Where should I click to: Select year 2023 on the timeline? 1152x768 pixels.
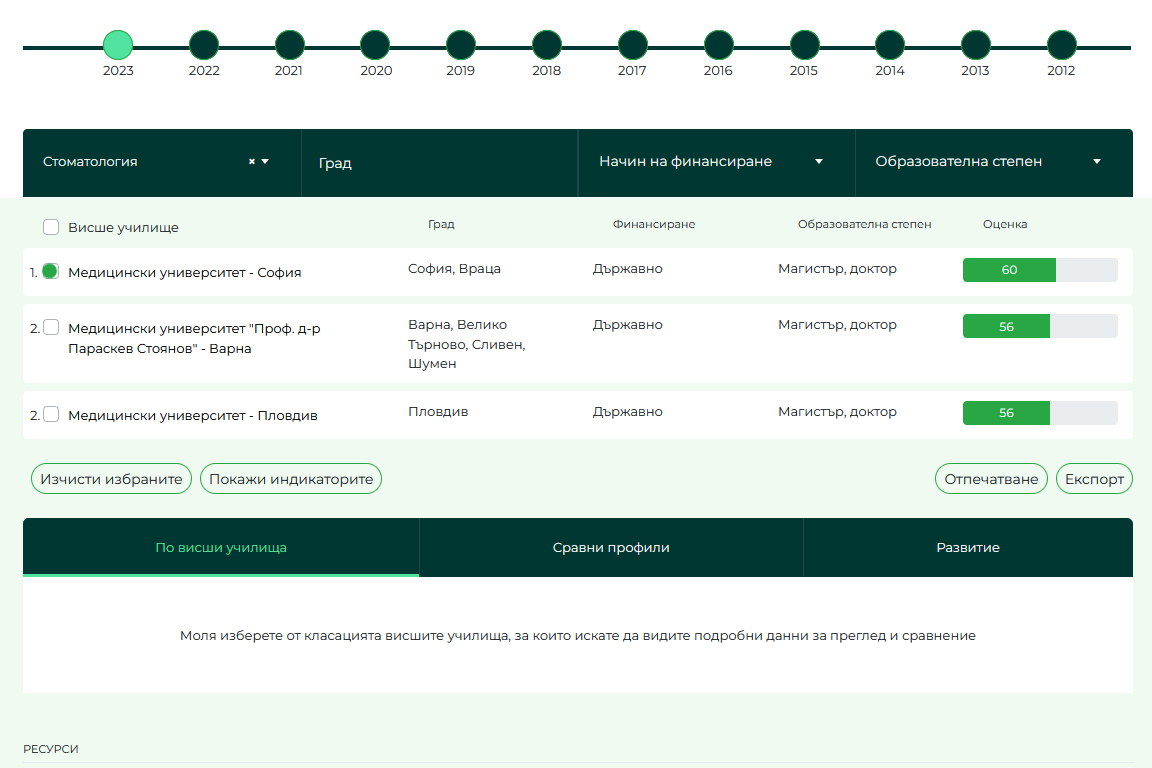[x=118, y=46]
